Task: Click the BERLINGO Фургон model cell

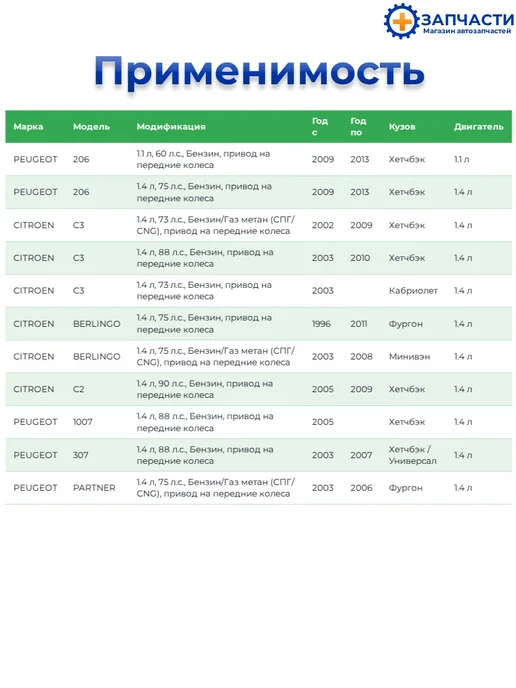Action: pos(97,324)
